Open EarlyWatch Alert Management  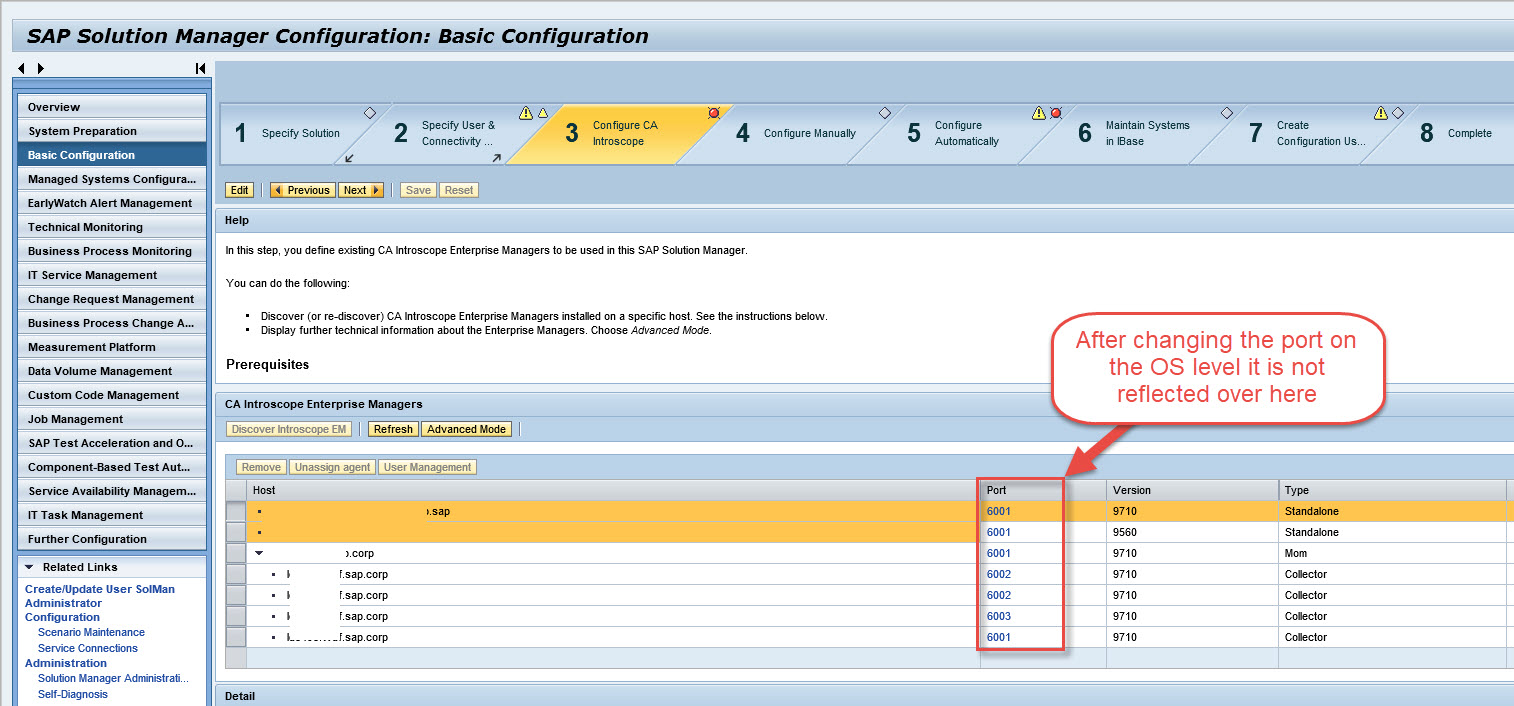pos(112,203)
